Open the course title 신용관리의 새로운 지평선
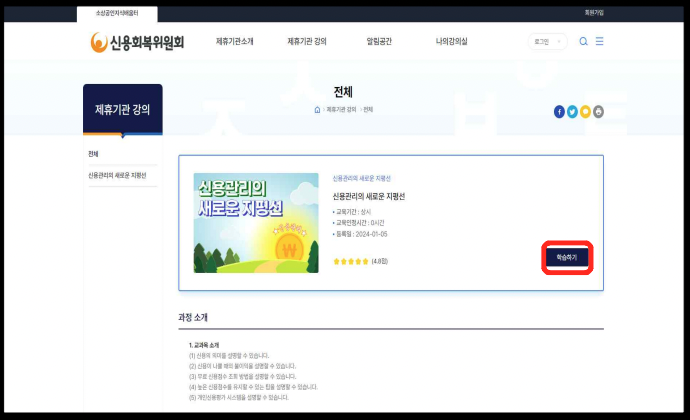The height and width of the screenshot is (420, 690). pyautogui.click(x=368, y=196)
